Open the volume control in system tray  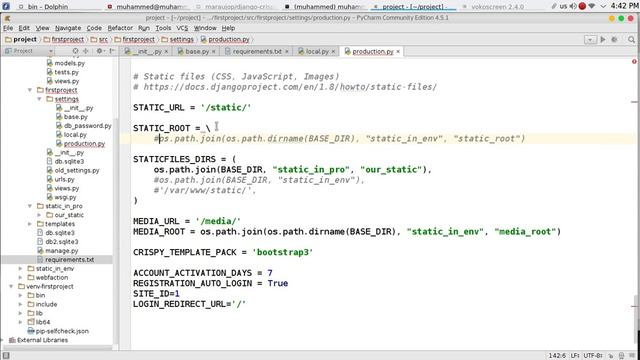[573, 6]
